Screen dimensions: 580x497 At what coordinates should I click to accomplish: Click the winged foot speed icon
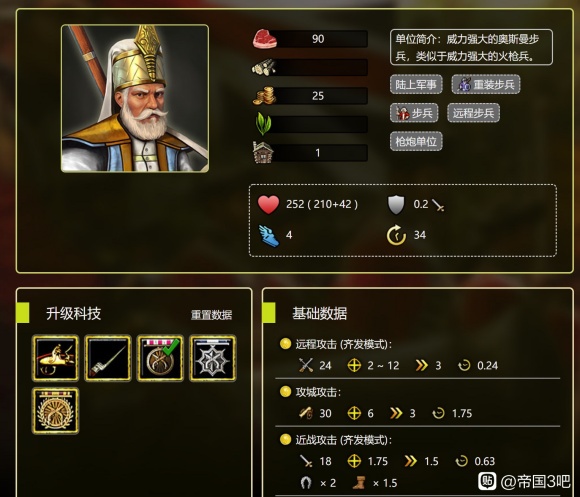coord(269,235)
